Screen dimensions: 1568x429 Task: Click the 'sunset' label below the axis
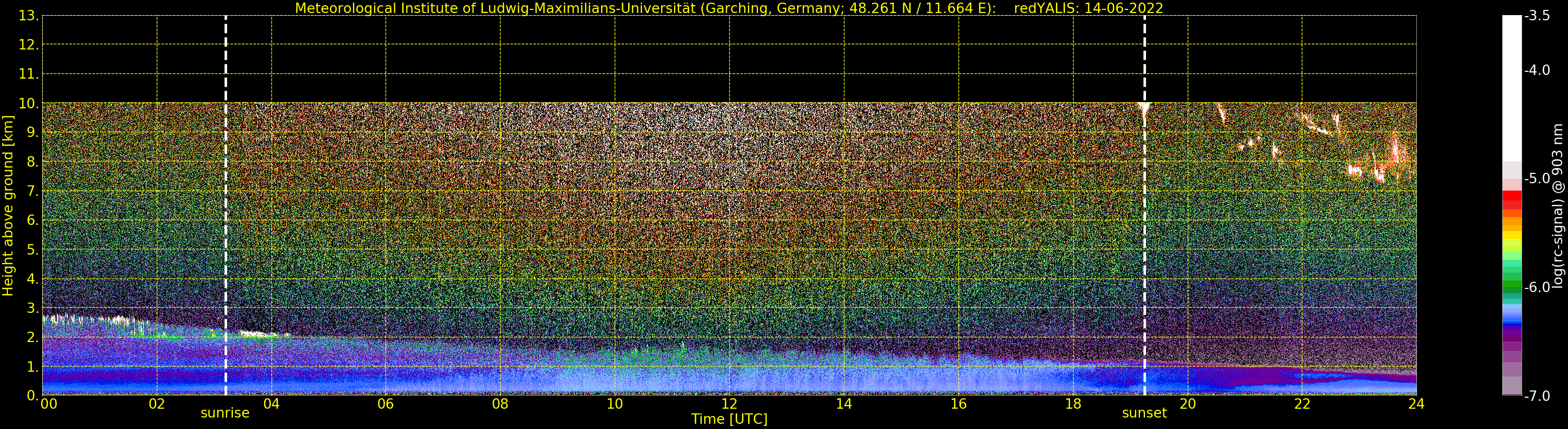(x=1144, y=413)
